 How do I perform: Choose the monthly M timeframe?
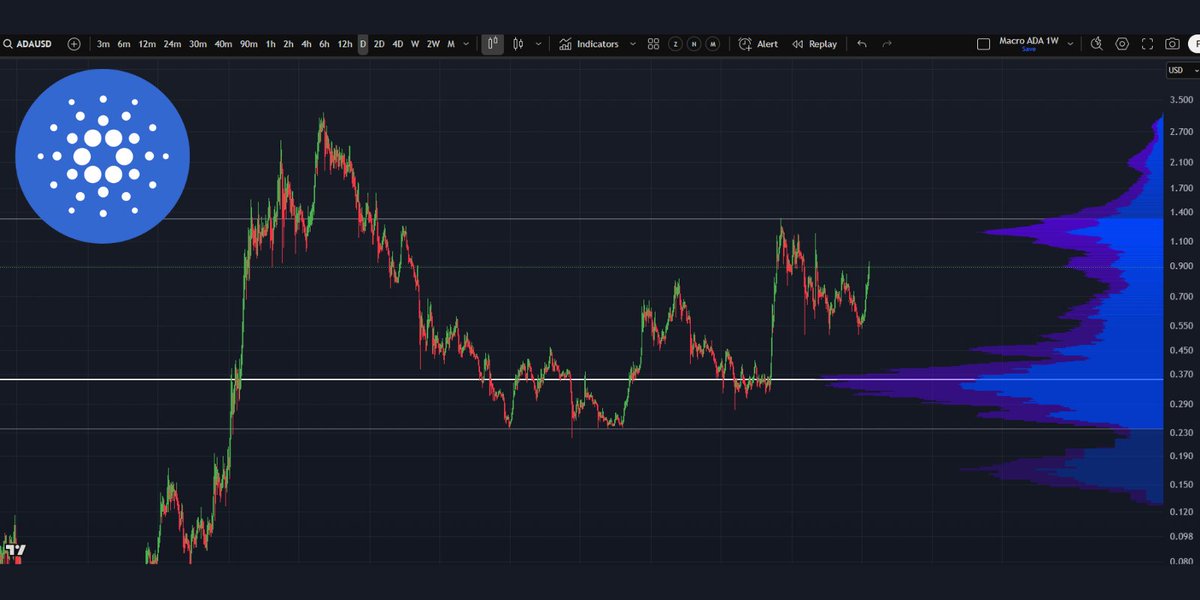[x=451, y=44]
